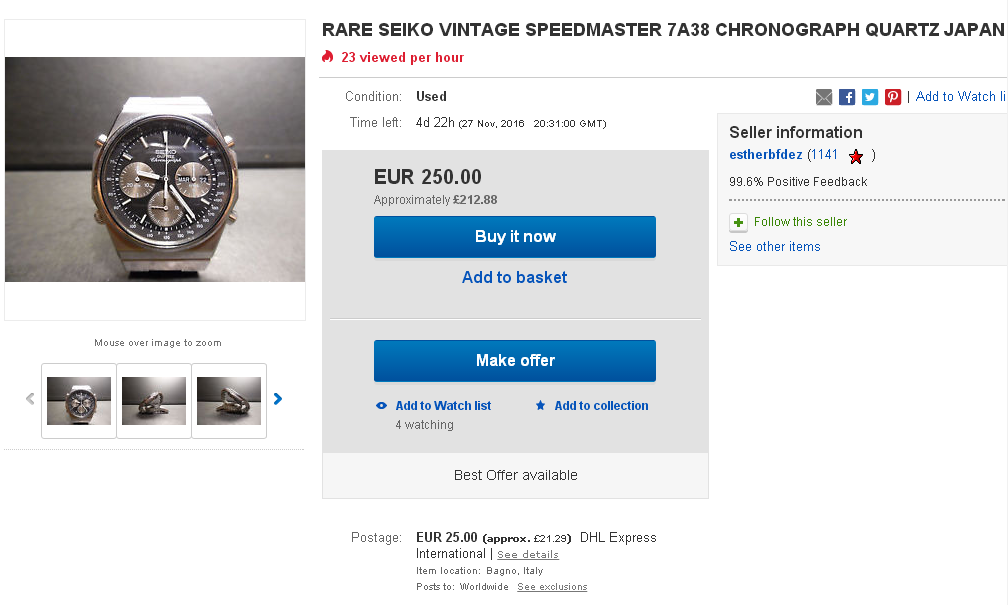The height and width of the screenshot is (605, 1008).
Task: Click the star icon beside Add to collection
Action: pyautogui.click(x=540, y=406)
